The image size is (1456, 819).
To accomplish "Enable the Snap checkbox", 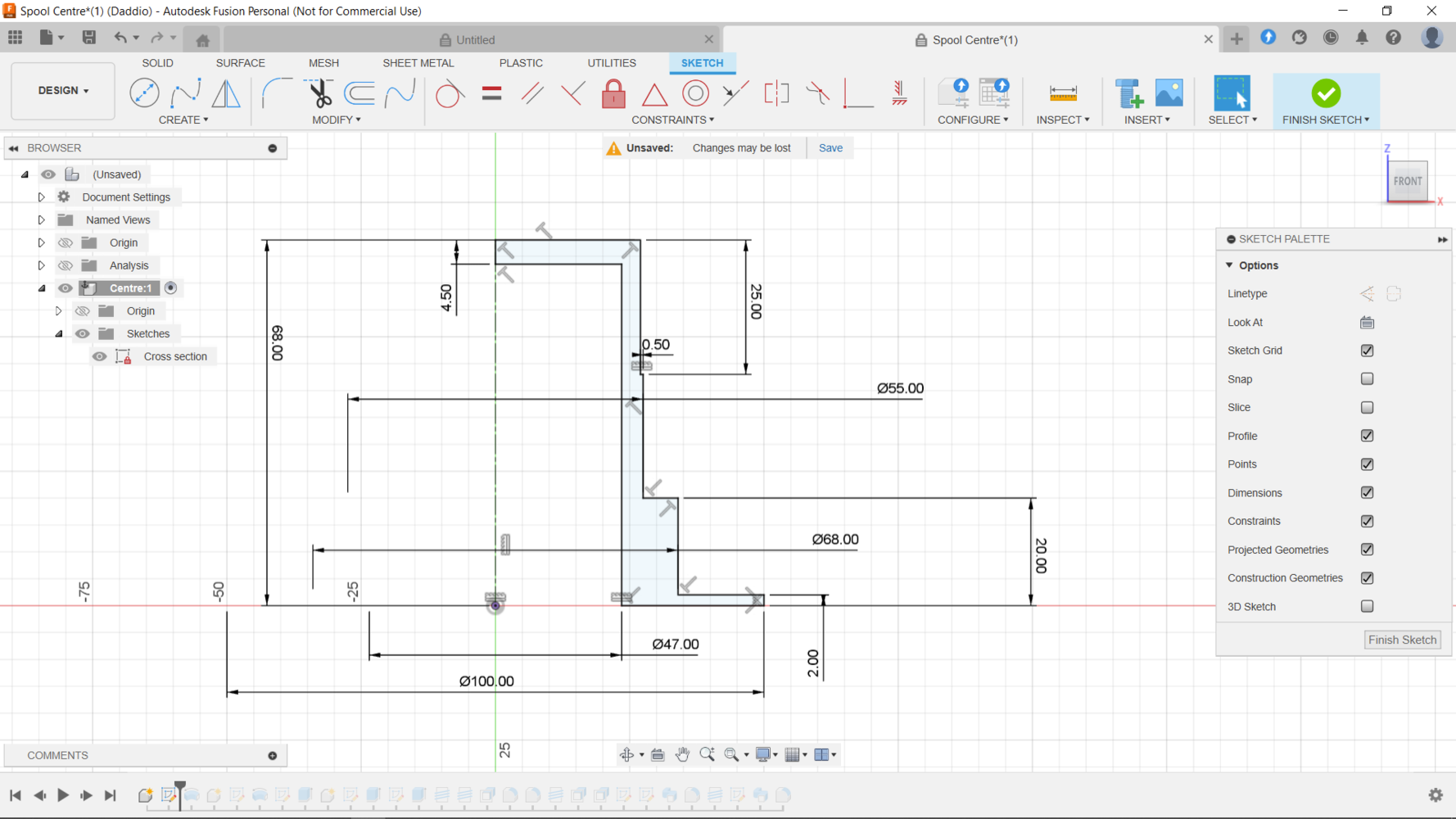I will coord(1367,378).
